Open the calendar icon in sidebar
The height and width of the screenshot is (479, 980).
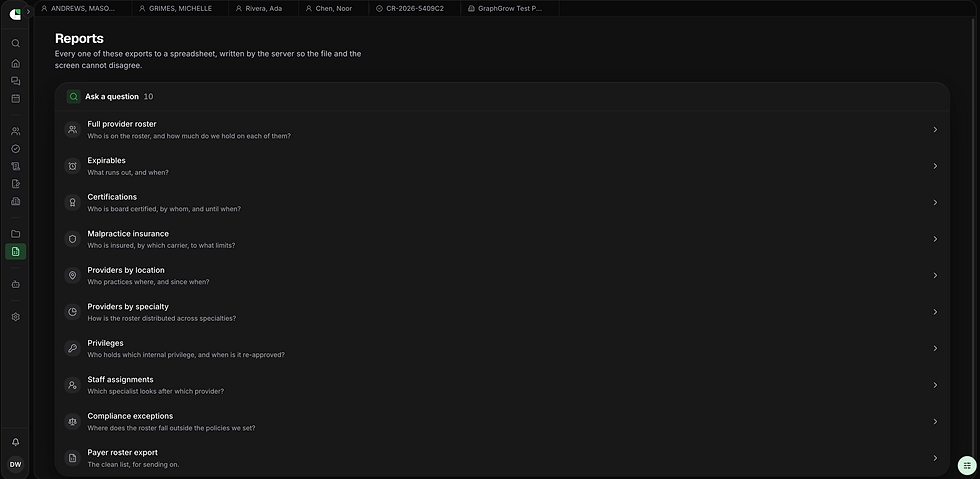coord(16,98)
